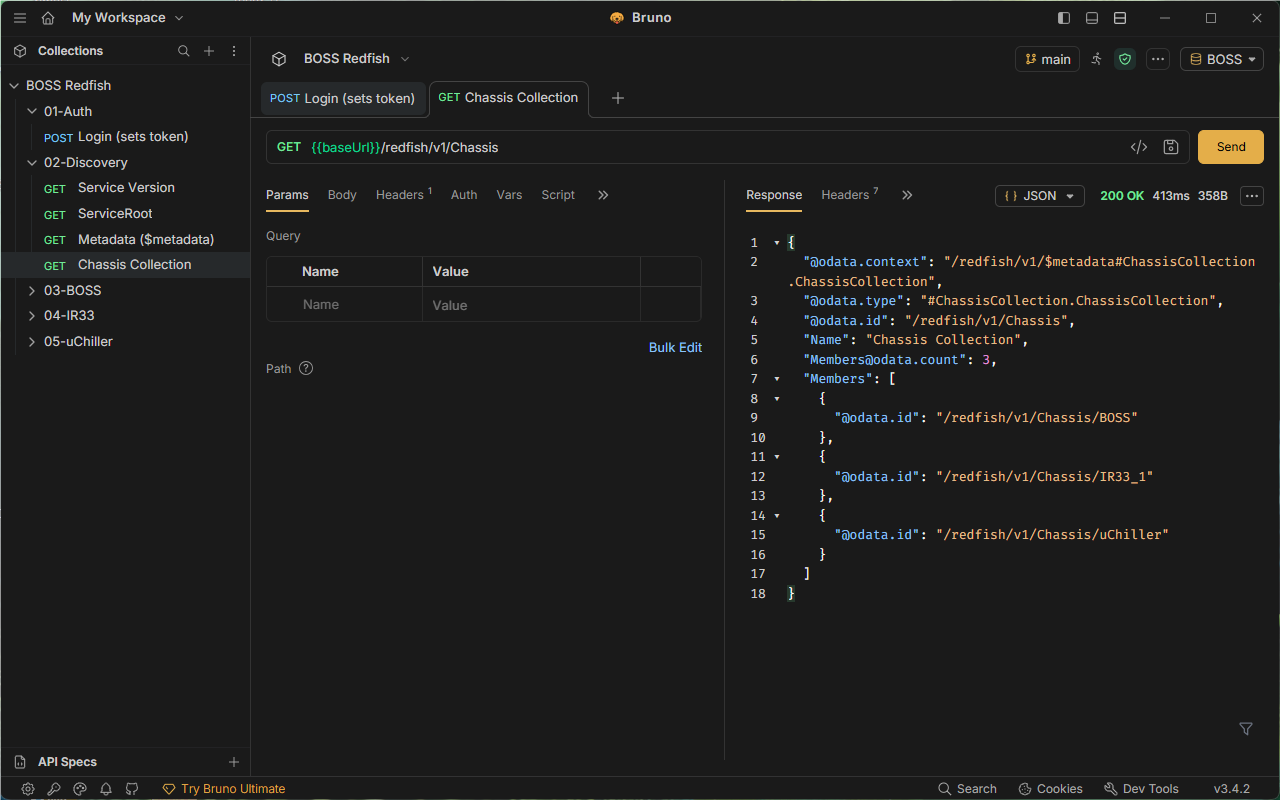1280x800 pixels.
Task: Open the response Headers tab
Action: point(850,195)
